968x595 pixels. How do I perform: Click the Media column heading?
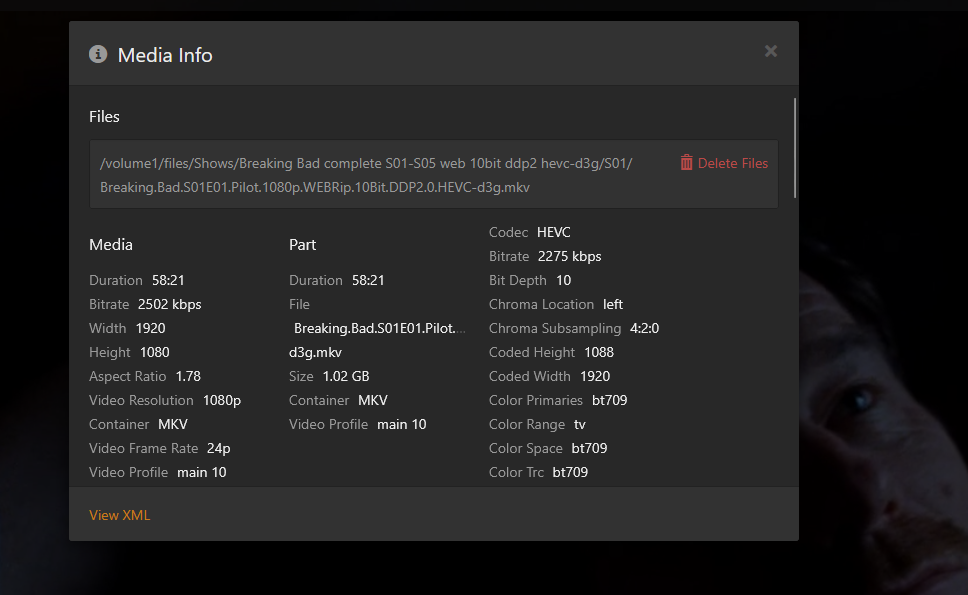point(111,244)
